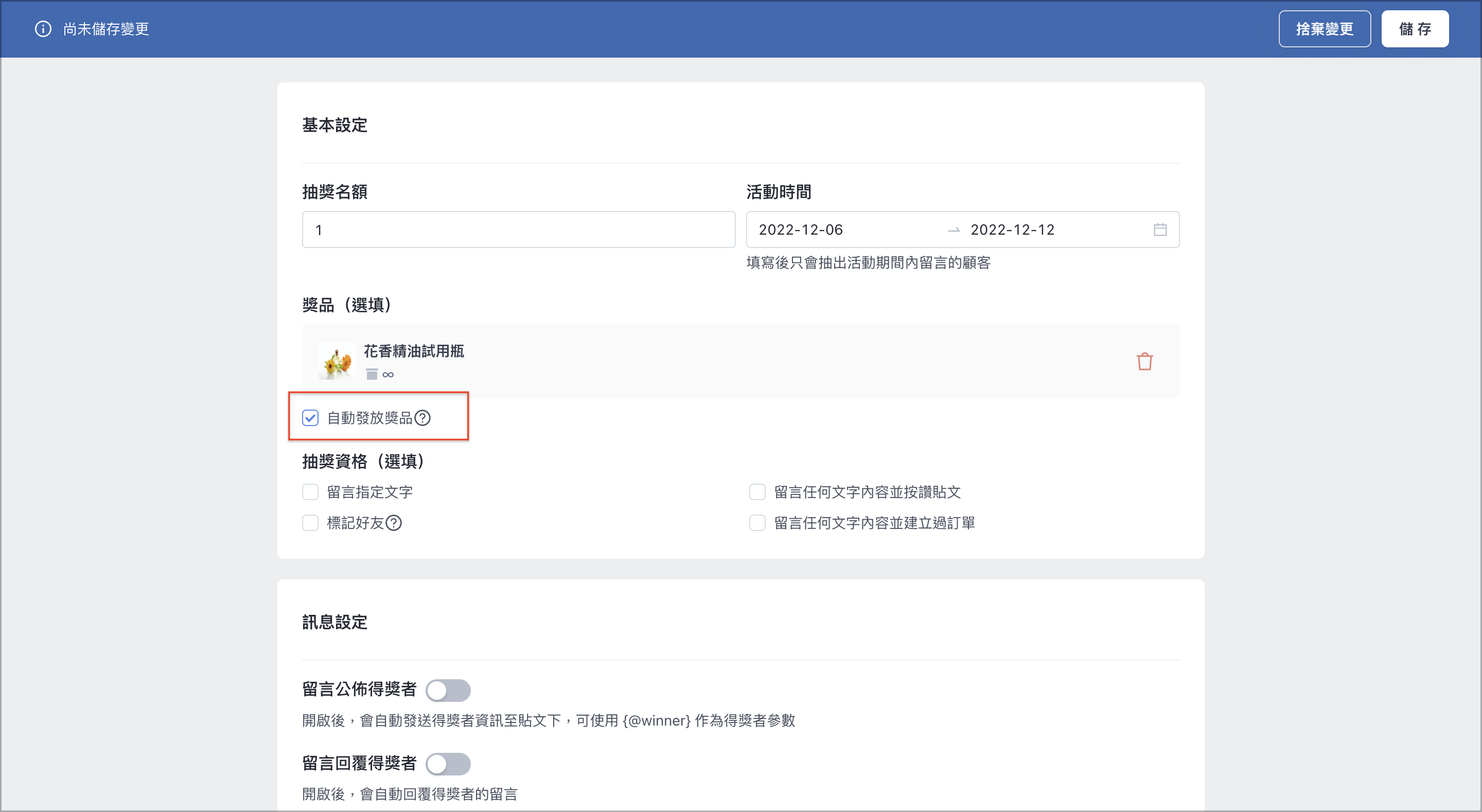The width and height of the screenshot is (1482, 812).
Task: Click the infinity stock symbol under prize
Action: click(389, 375)
